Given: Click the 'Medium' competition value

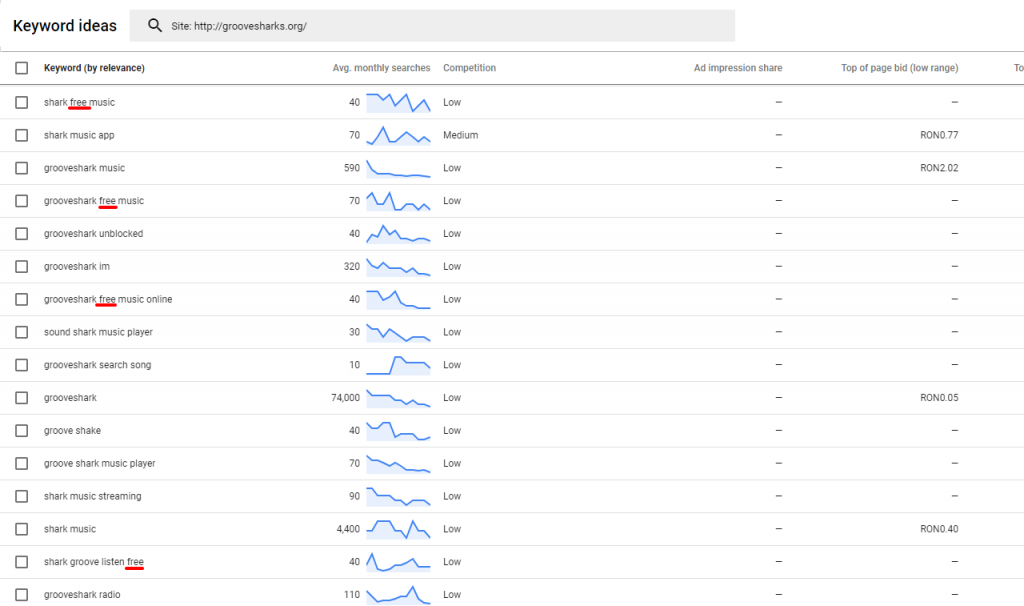Looking at the screenshot, I should coord(460,135).
